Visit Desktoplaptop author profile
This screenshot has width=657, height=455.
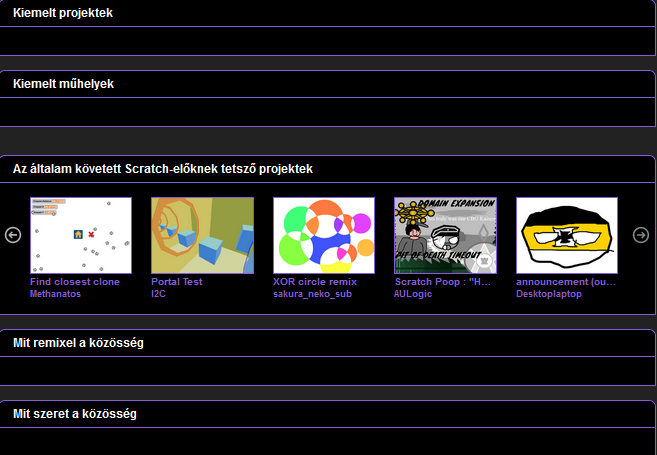(549, 294)
